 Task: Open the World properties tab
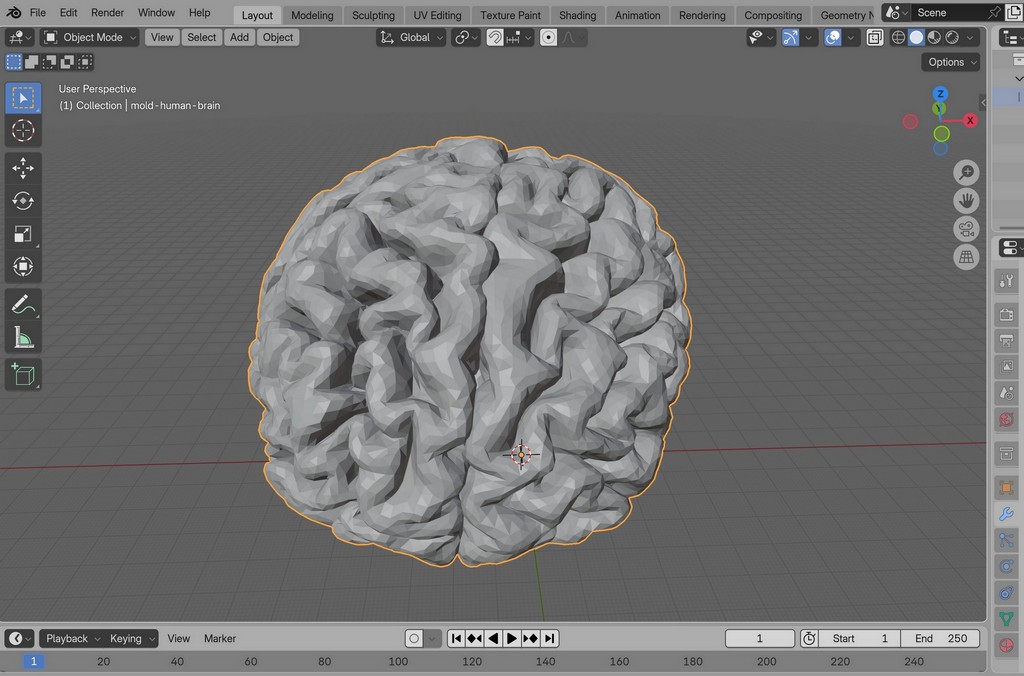tap(1006, 419)
